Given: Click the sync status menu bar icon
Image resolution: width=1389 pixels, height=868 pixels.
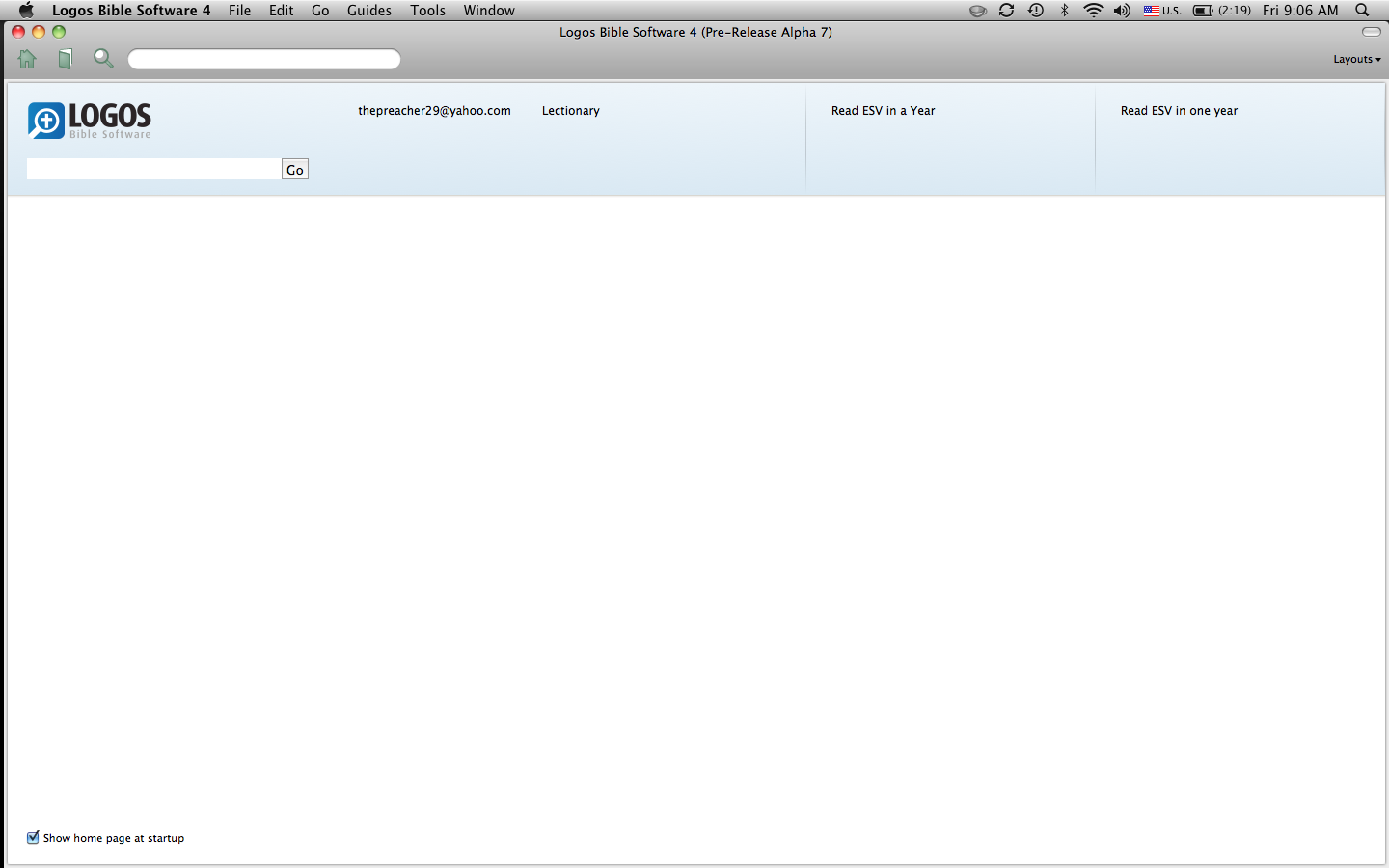Looking at the screenshot, I should (1006, 10).
